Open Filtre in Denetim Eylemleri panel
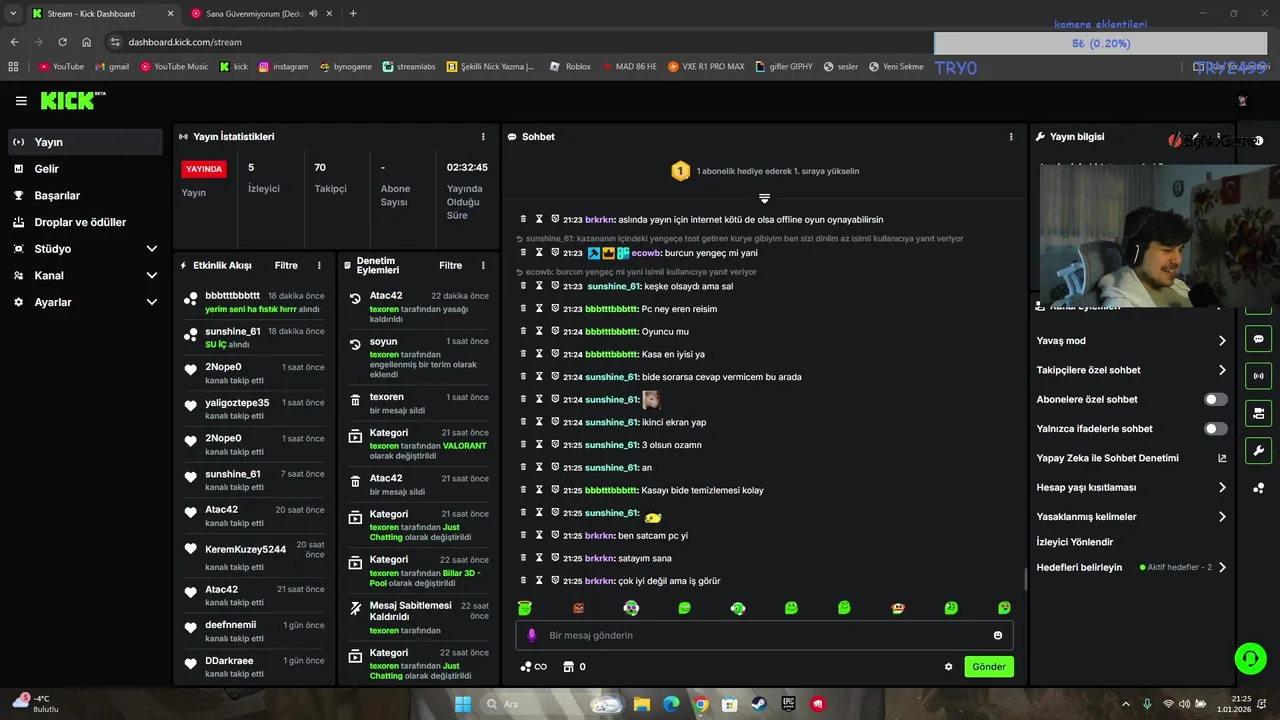This screenshot has height=720, width=1280. coord(450,266)
